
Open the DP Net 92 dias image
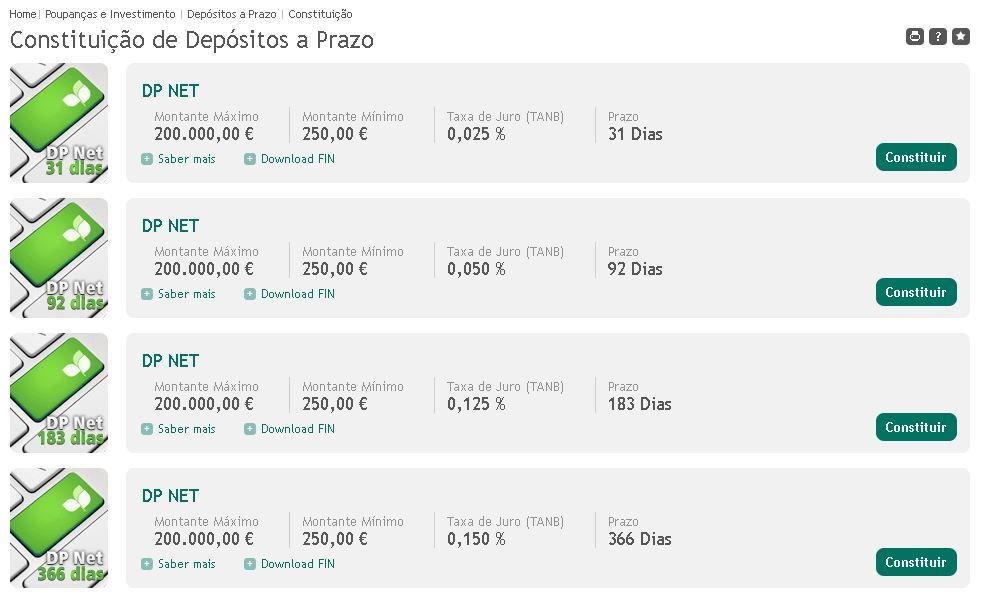click(x=59, y=258)
